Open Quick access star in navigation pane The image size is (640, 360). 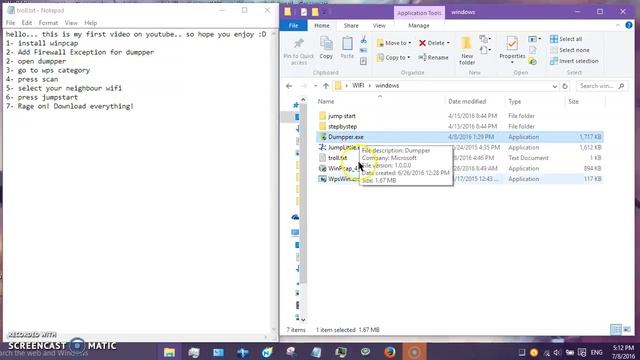(296, 105)
